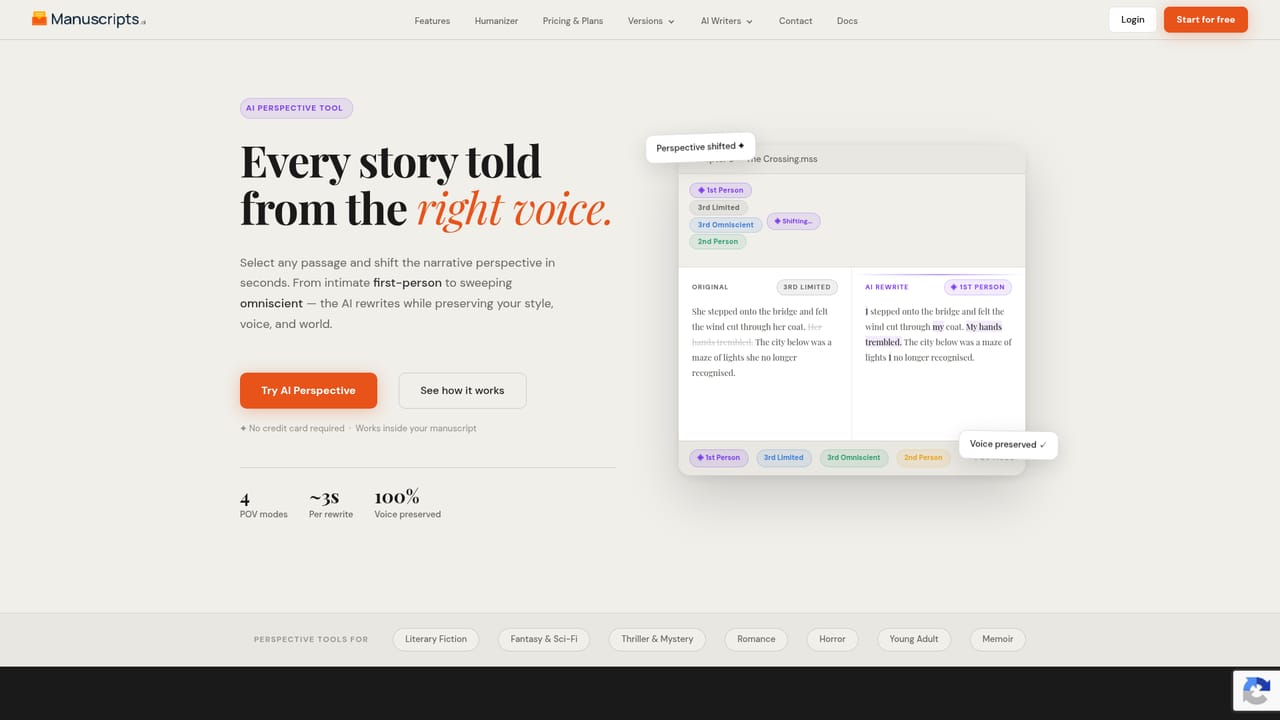
Task: Open the Contact nav link
Action: click(796, 21)
